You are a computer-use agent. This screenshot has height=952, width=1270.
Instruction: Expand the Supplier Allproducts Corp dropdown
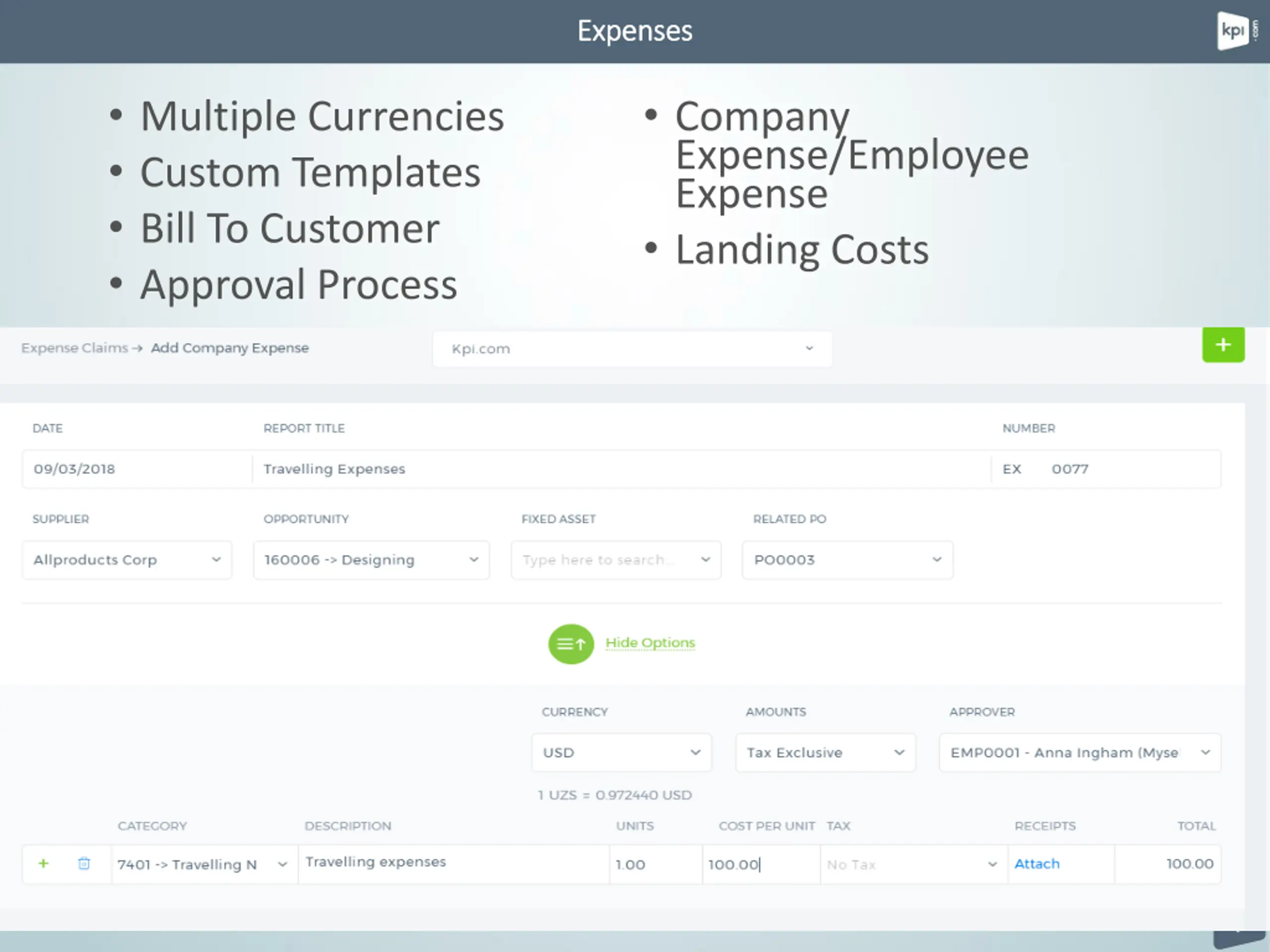pos(127,559)
